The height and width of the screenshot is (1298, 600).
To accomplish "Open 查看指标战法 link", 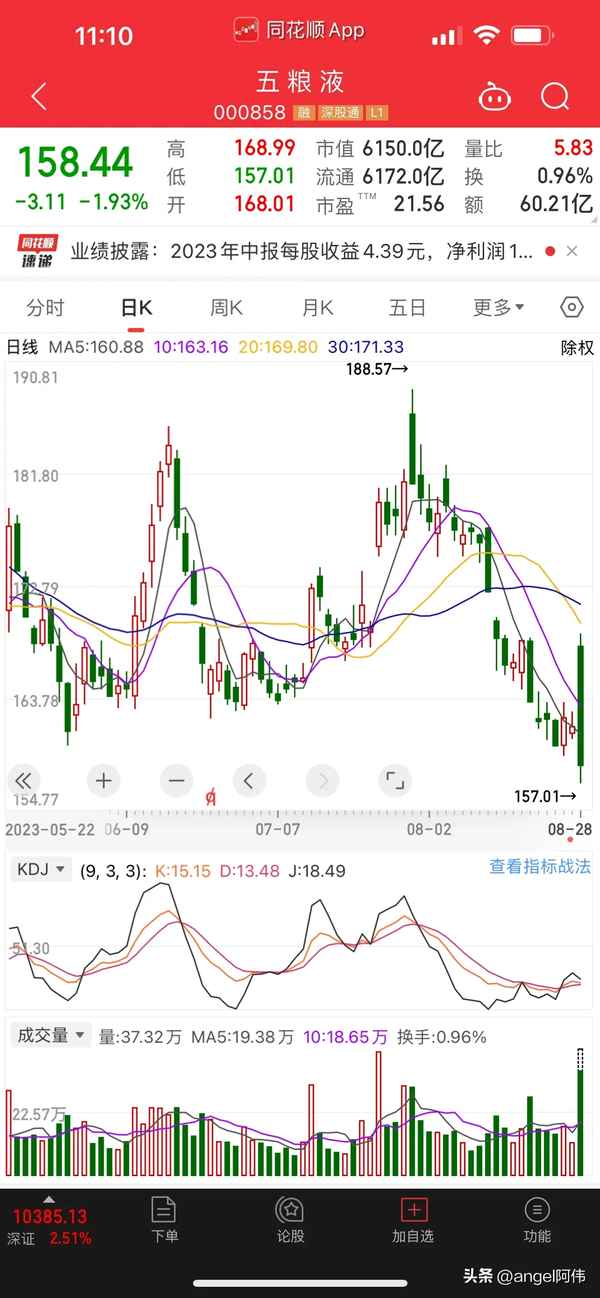I will tap(540, 867).
